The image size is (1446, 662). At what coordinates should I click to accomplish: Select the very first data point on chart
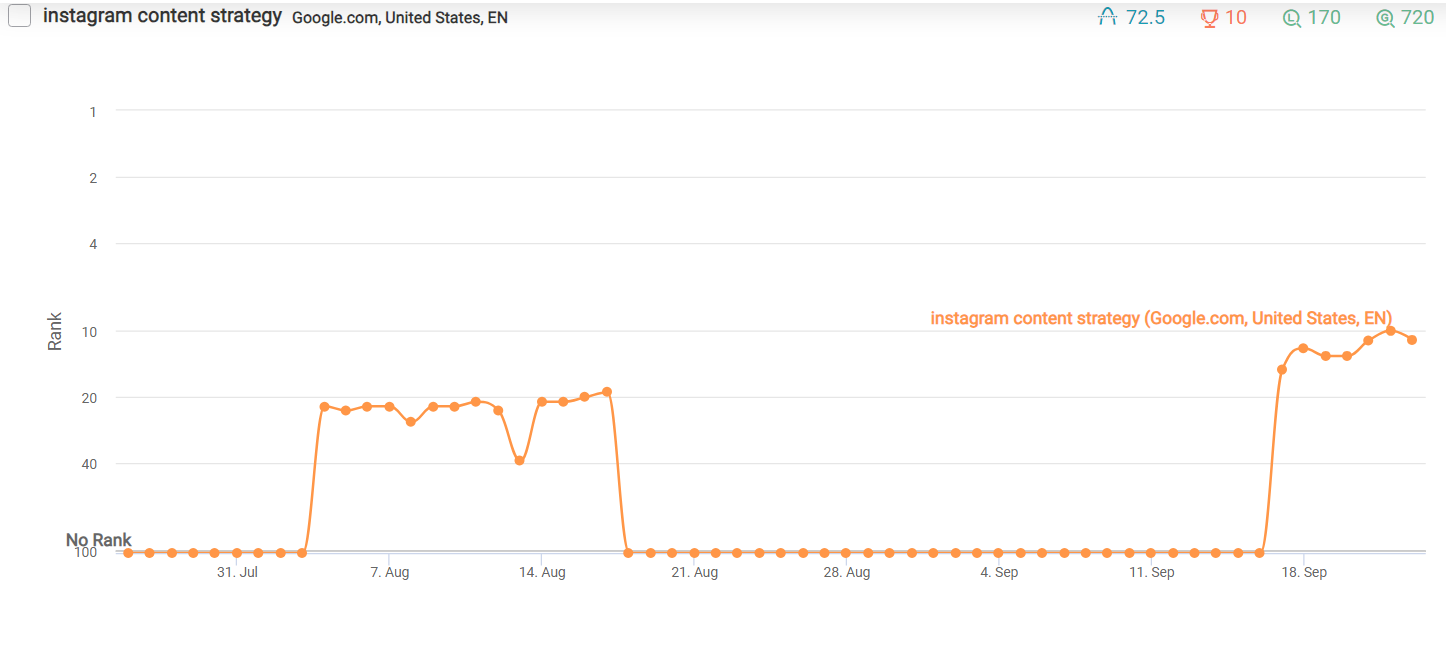coord(128,552)
